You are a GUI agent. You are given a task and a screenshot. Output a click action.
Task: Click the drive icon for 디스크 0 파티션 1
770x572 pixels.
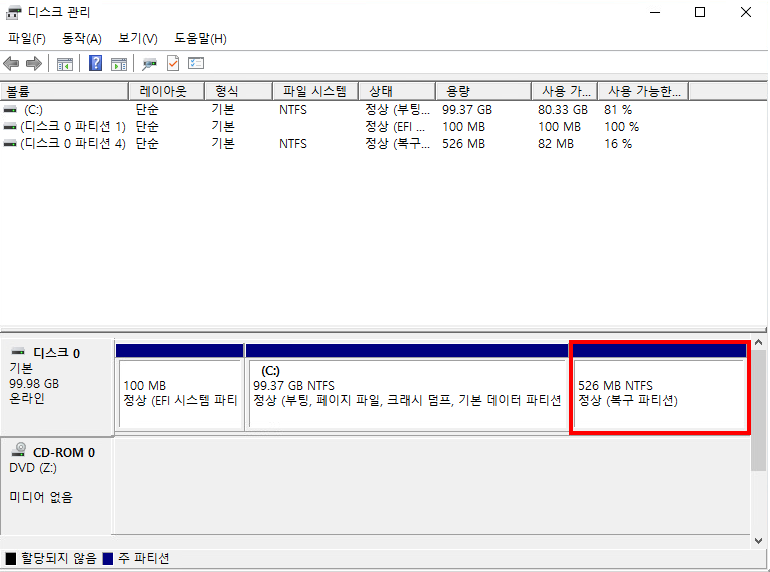10,127
